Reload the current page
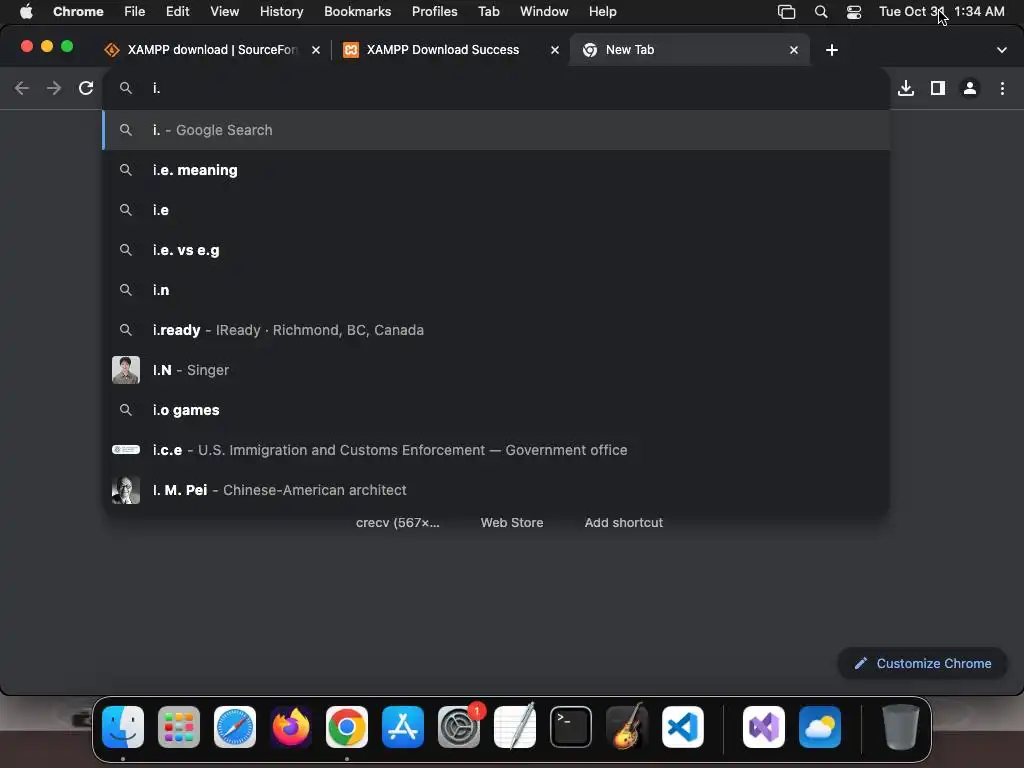 click(86, 88)
